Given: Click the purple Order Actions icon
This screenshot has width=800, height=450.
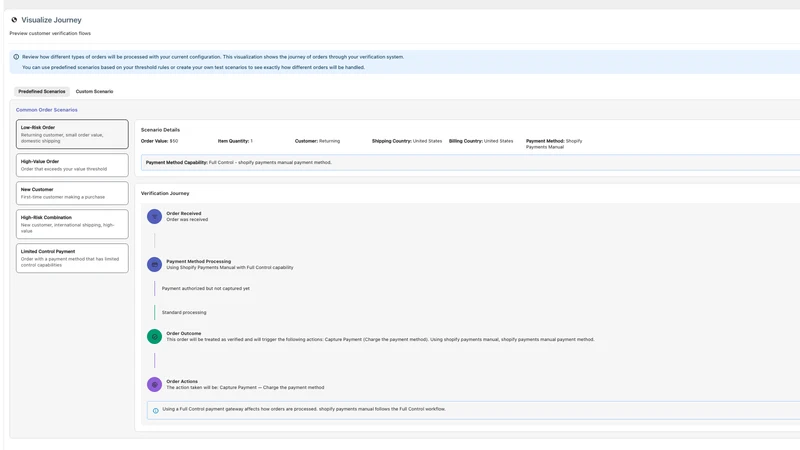Looking at the screenshot, I should click(x=155, y=384).
